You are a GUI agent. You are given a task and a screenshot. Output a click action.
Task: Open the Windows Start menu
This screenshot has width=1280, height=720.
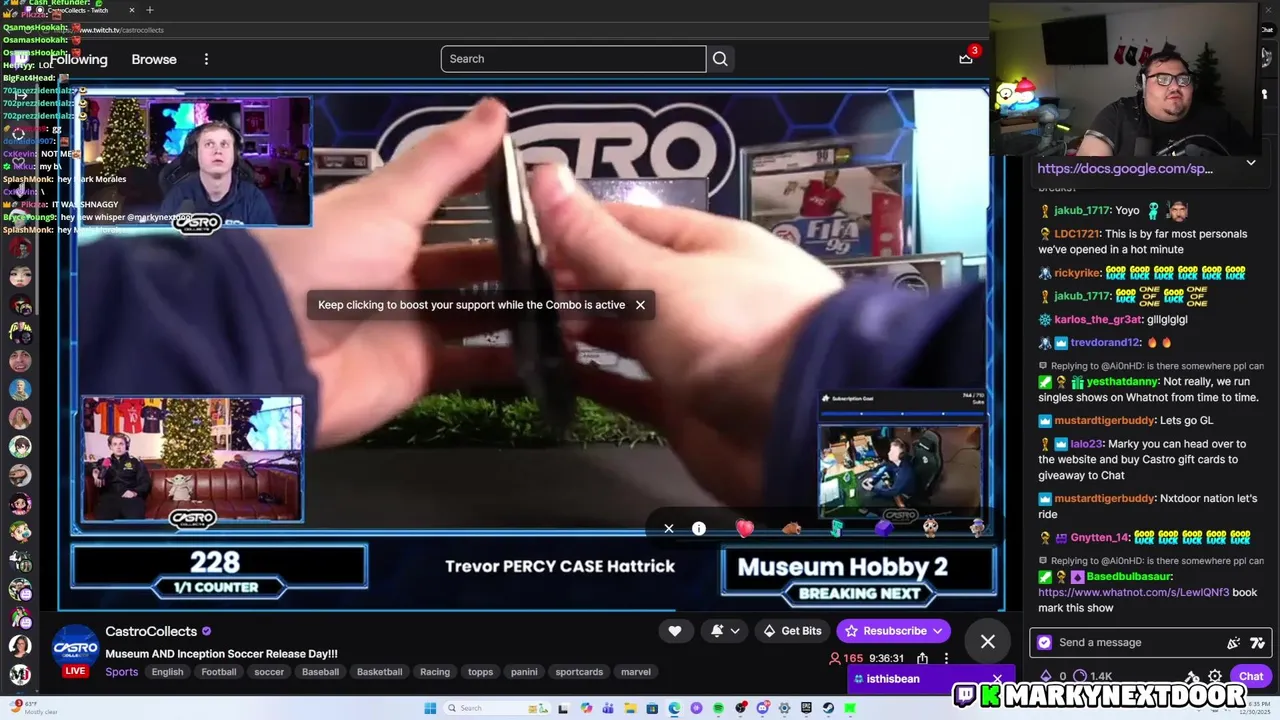pyautogui.click(x=430, y=708)
